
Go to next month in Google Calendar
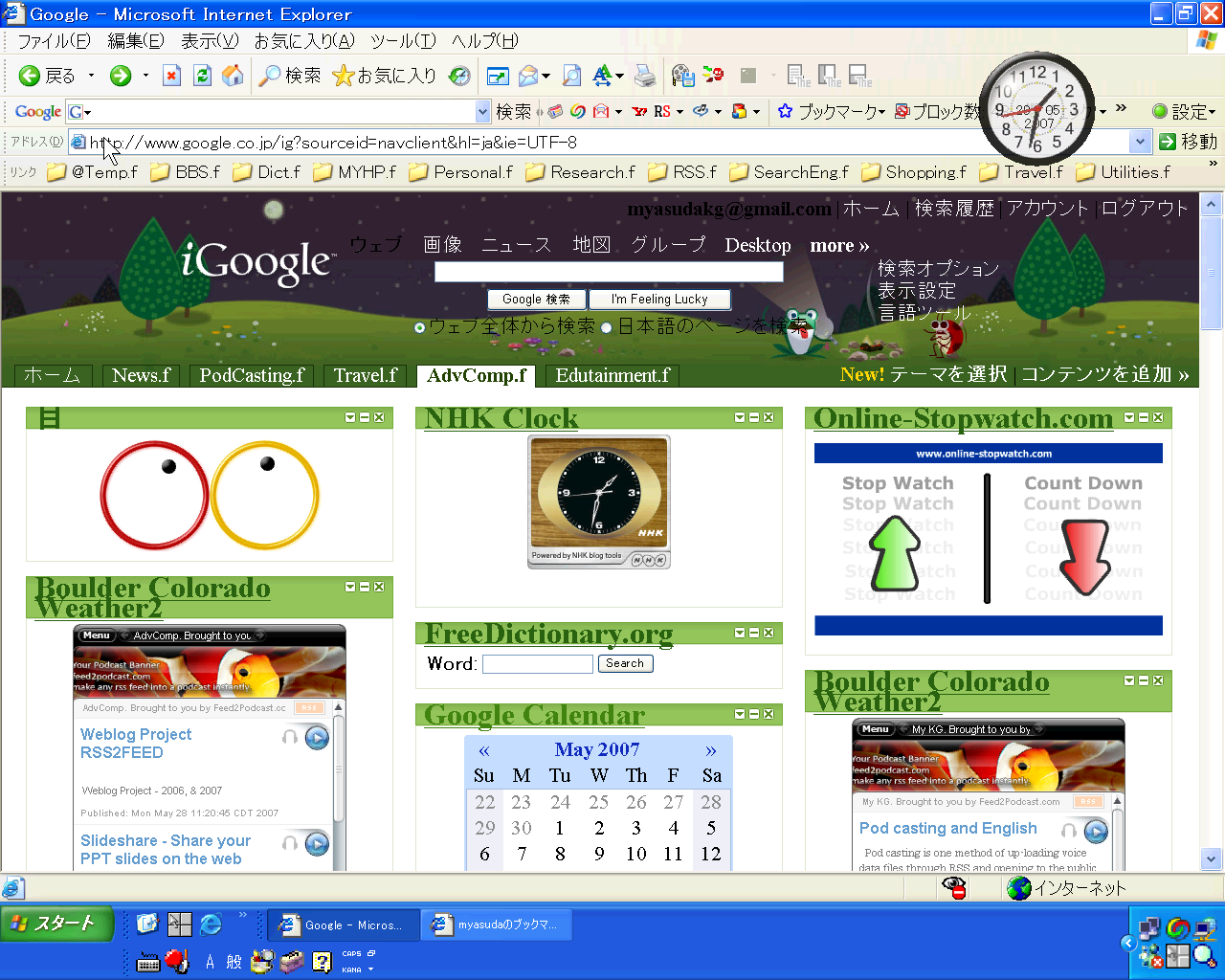(710, 750)
